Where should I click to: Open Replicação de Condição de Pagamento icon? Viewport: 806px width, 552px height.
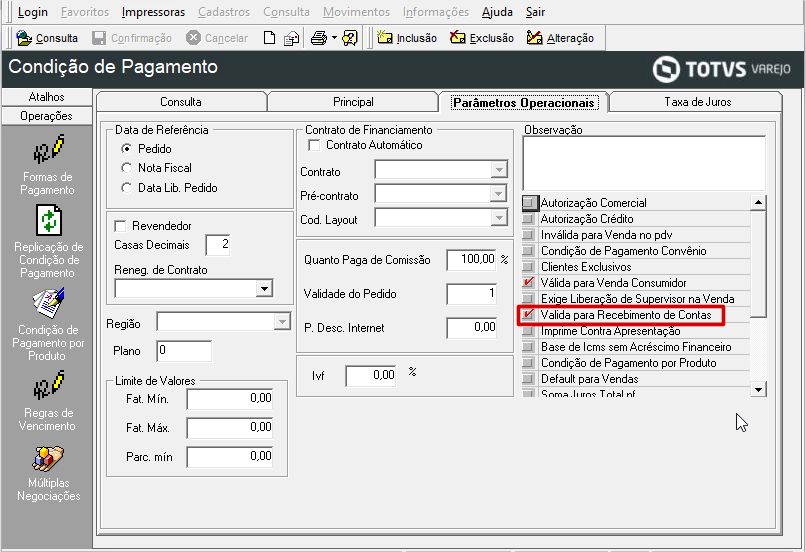pos(49,221)
